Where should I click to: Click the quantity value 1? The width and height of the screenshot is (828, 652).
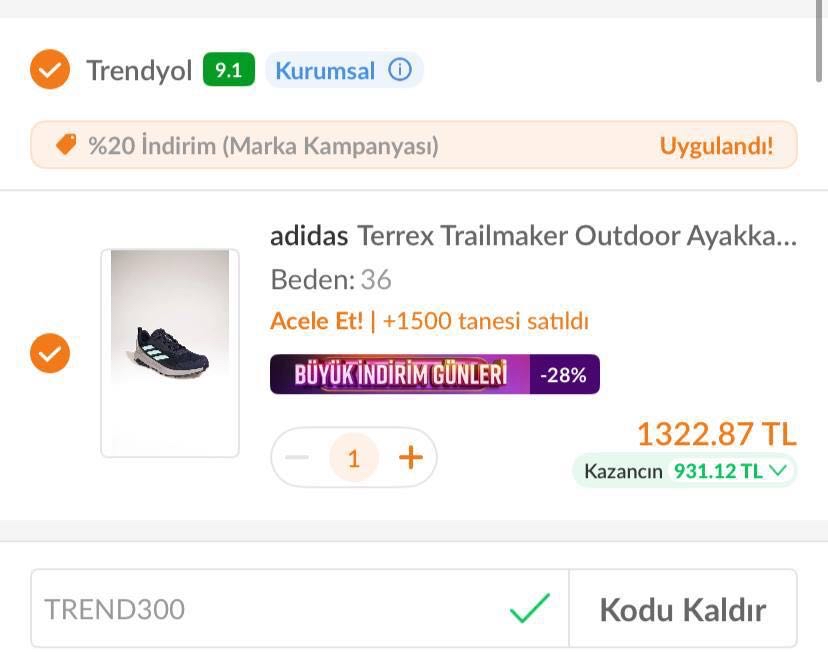click(353, 458)
